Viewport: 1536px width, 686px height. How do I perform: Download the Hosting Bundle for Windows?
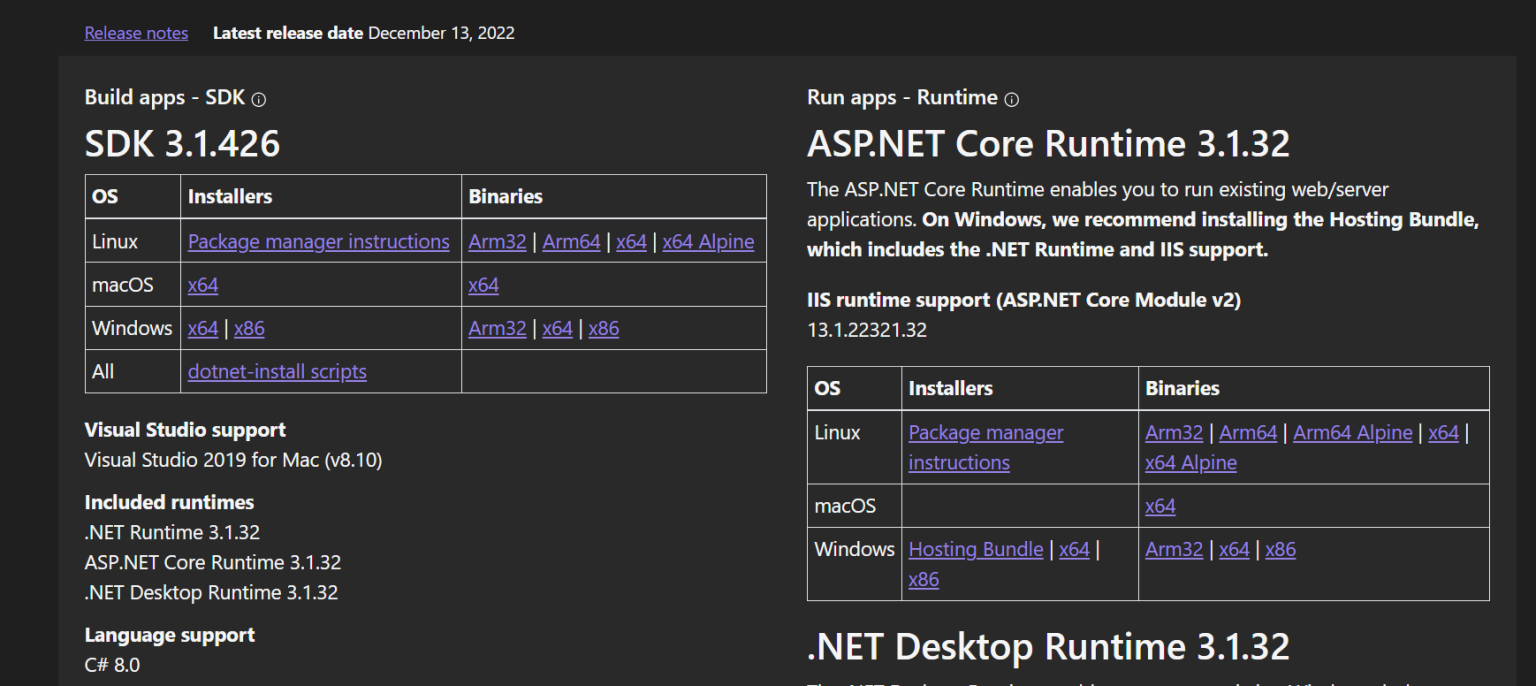point(975,549)
